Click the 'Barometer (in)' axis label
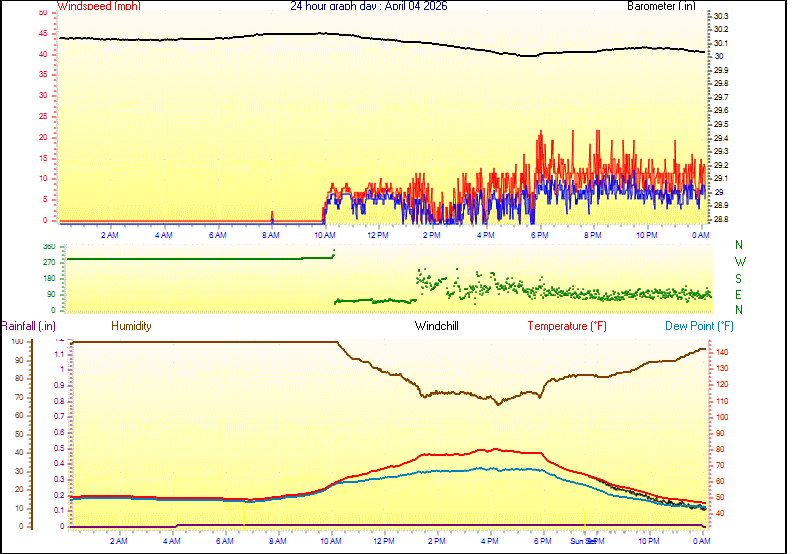Screen dimensions: 798x554 661,6
